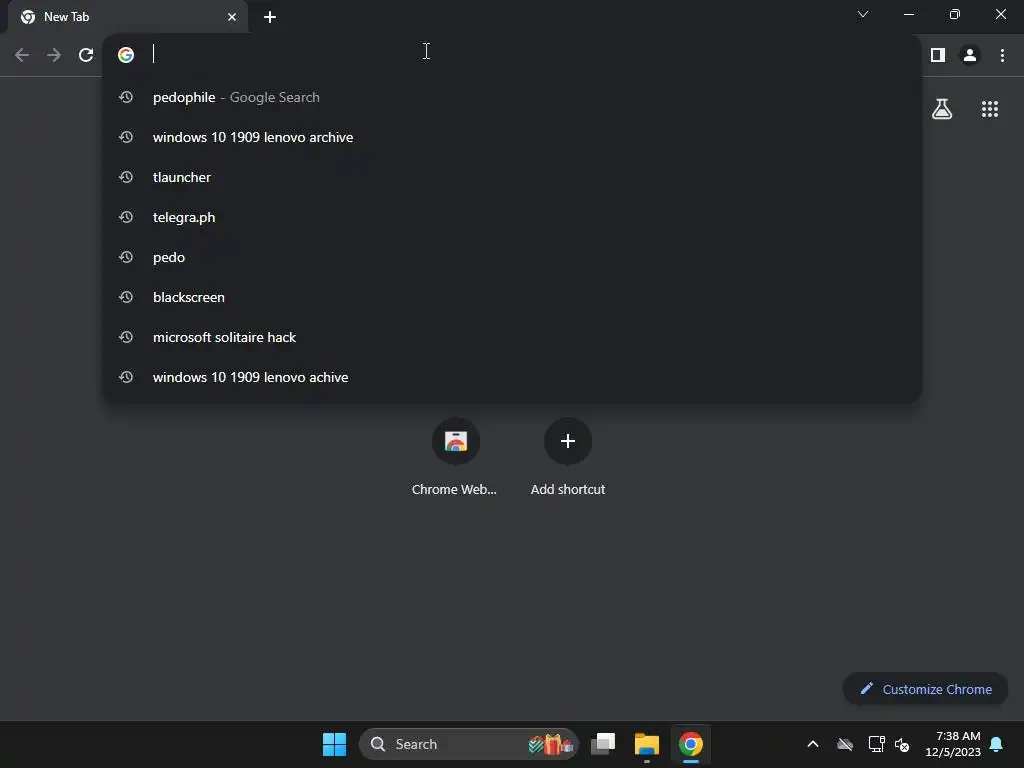Open Chrome Labs flask icon

coord(942,109)
